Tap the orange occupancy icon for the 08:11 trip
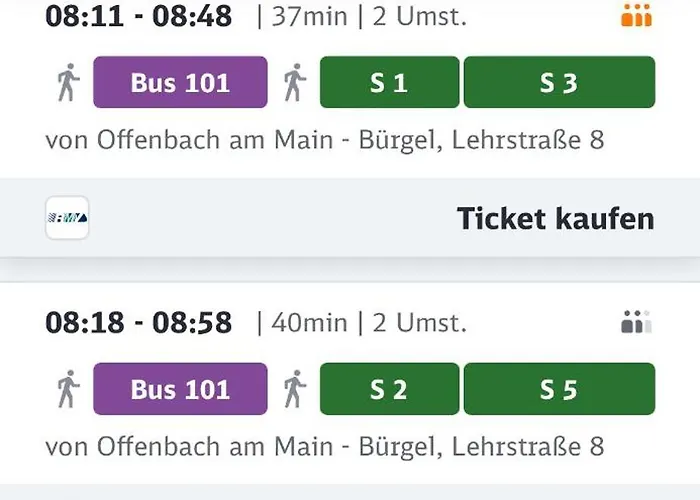 pyautogui.click(x=636, y=15)
